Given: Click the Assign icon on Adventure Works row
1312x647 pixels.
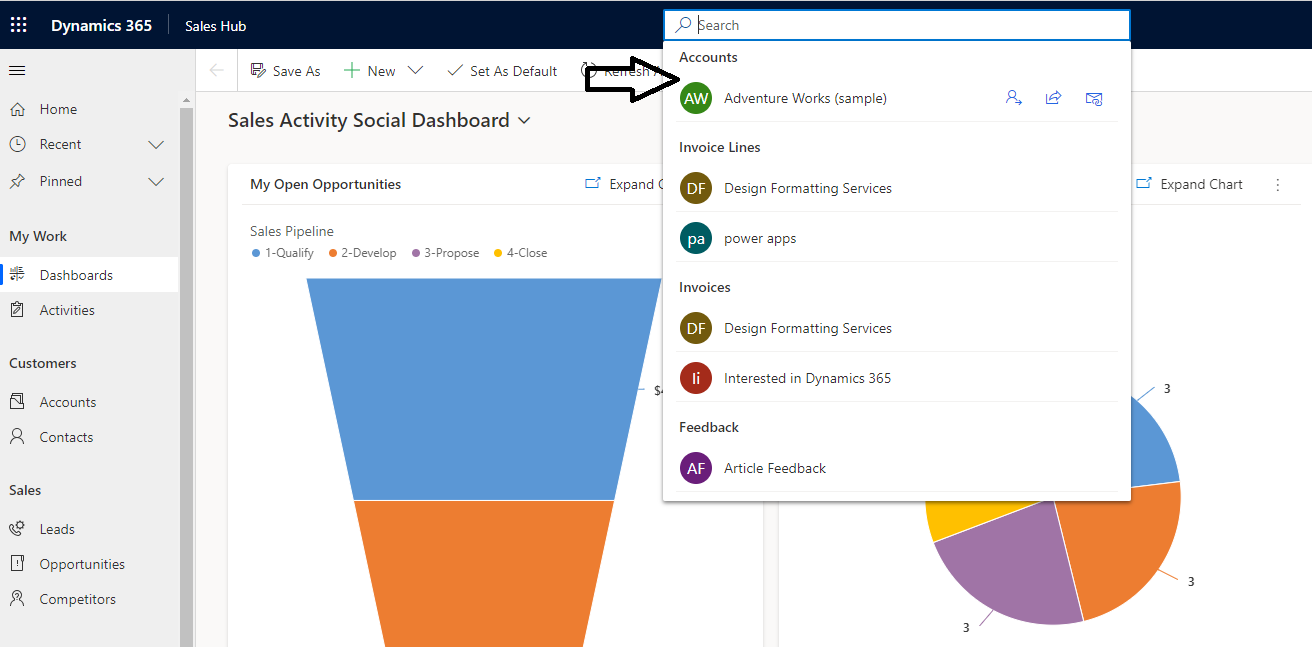Looking at the screenshot, I should coord(1014,98).
